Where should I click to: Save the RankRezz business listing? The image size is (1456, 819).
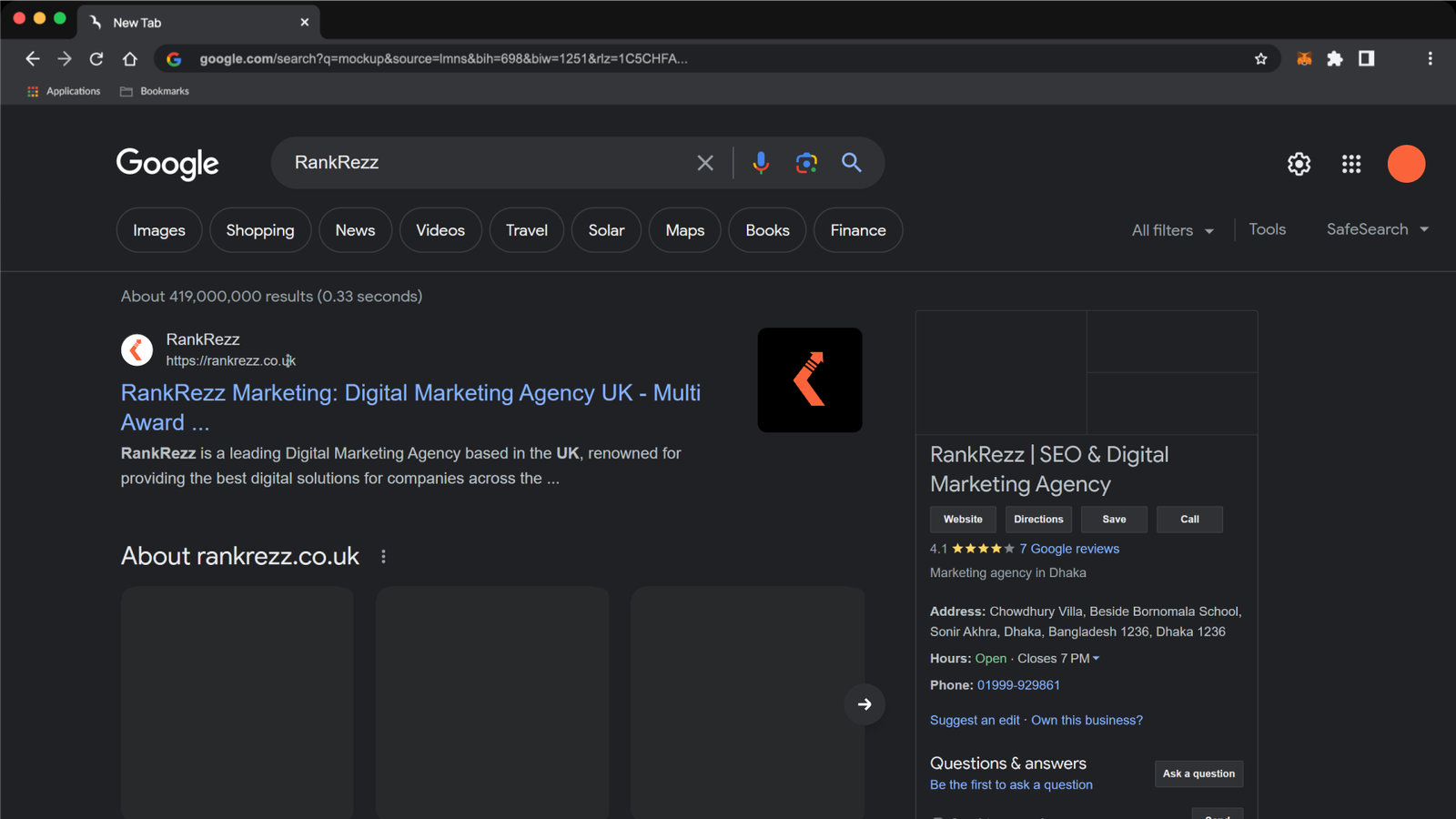pyautogui.click(x=1114, y=520)
